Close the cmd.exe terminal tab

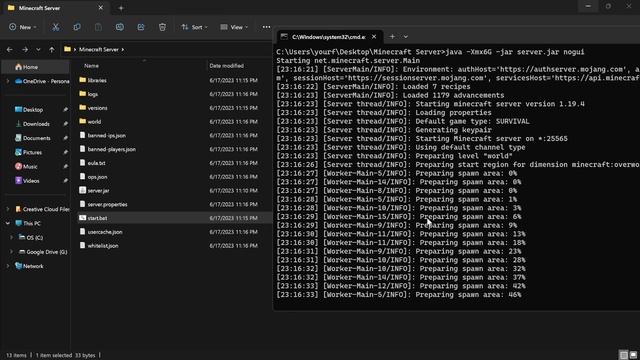(x=374, y=37)
